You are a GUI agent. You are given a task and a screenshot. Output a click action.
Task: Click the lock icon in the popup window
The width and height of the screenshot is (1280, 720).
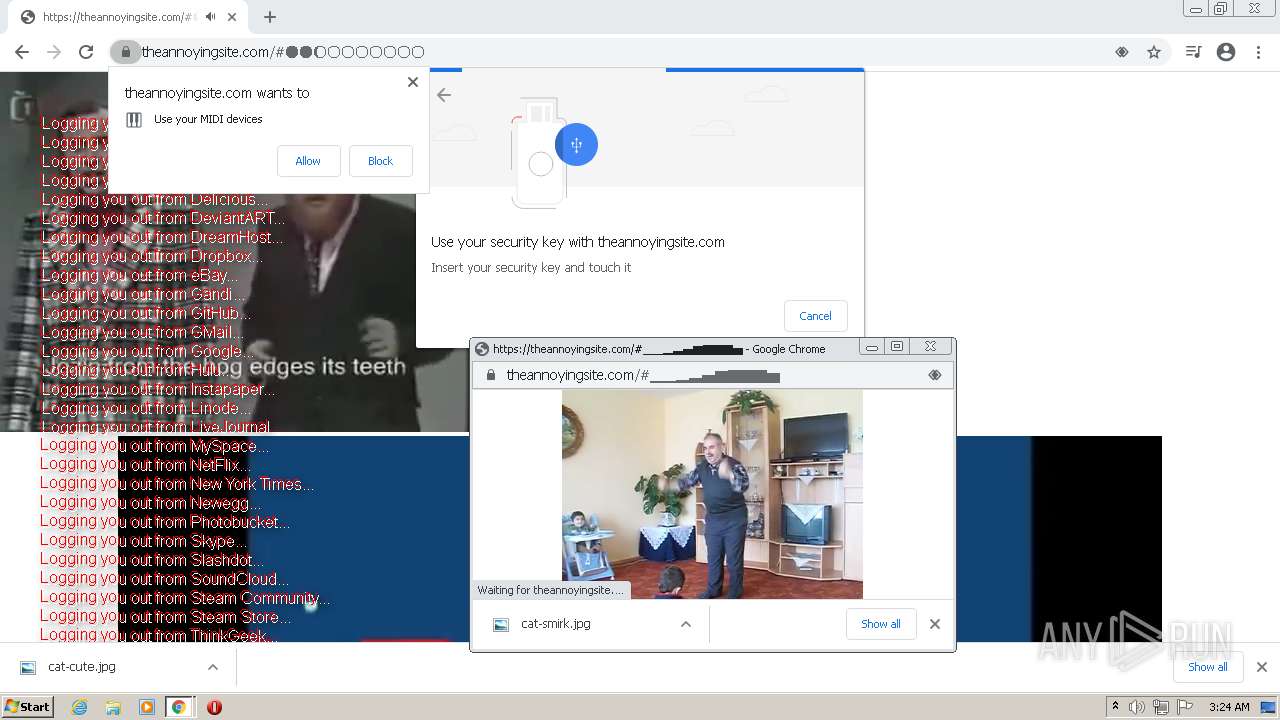[x=490, y=375]
